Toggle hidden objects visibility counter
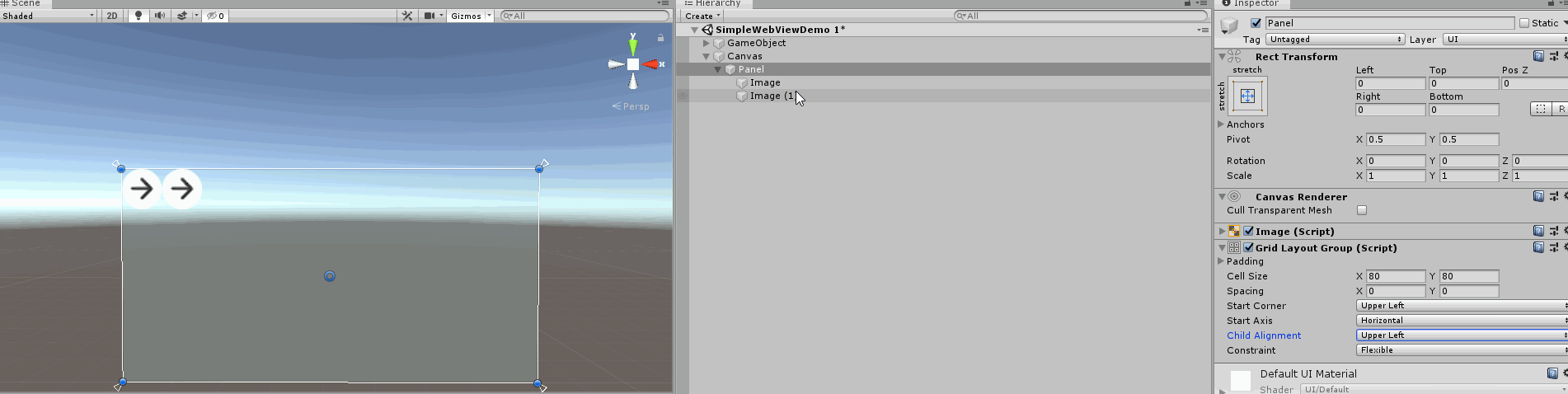 point(215,16)
